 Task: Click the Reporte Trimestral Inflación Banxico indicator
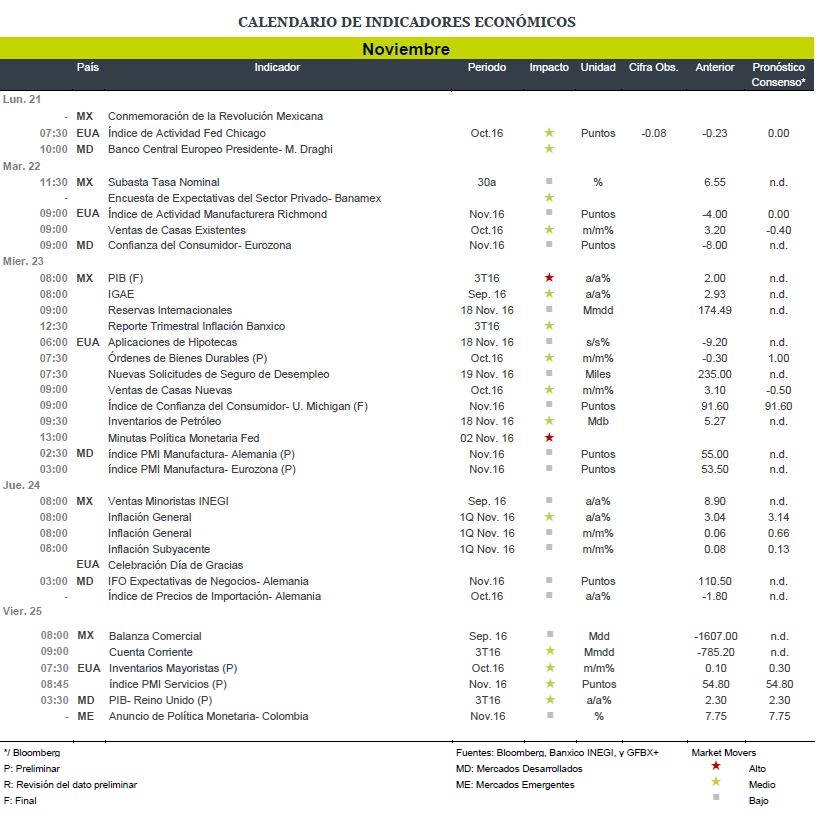click(196, 326)
